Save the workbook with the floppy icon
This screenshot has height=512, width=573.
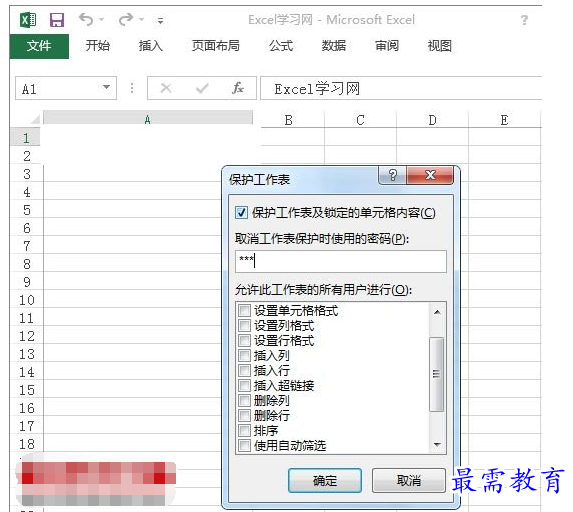pyautogui.click(x=57, y=20)
